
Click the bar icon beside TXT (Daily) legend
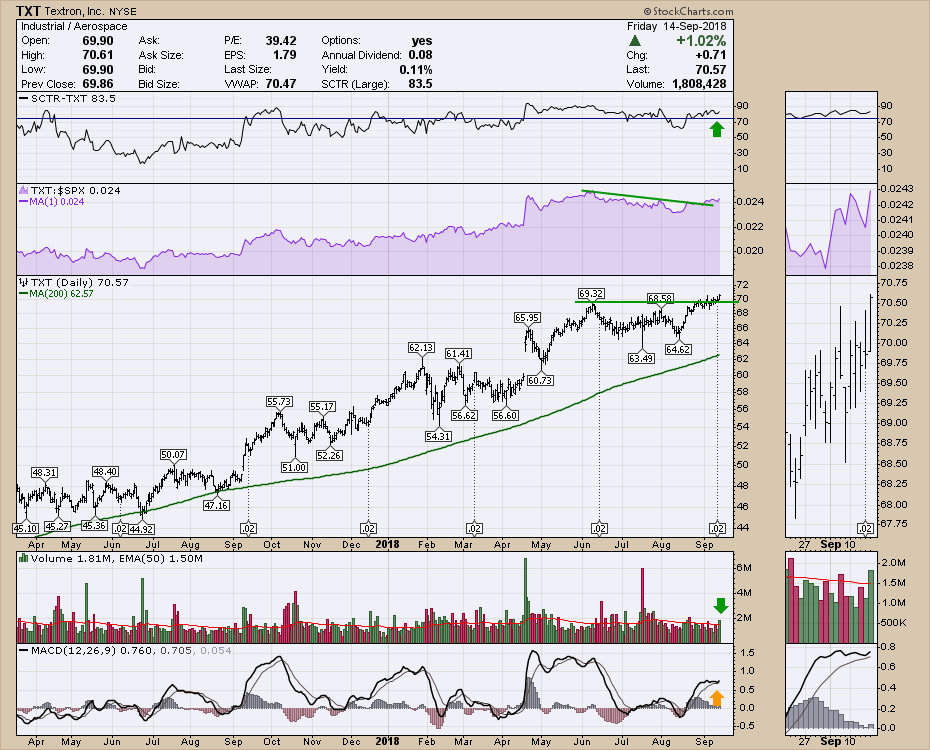point(24,282)
